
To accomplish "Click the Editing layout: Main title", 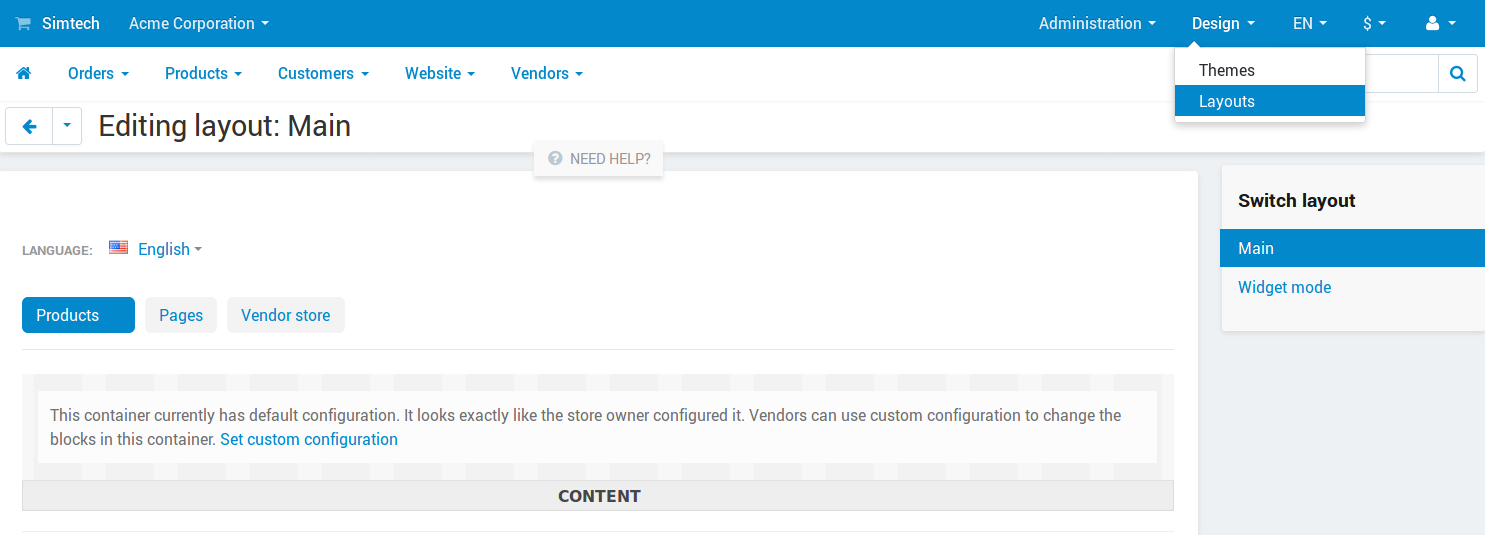I will point(224,126).
